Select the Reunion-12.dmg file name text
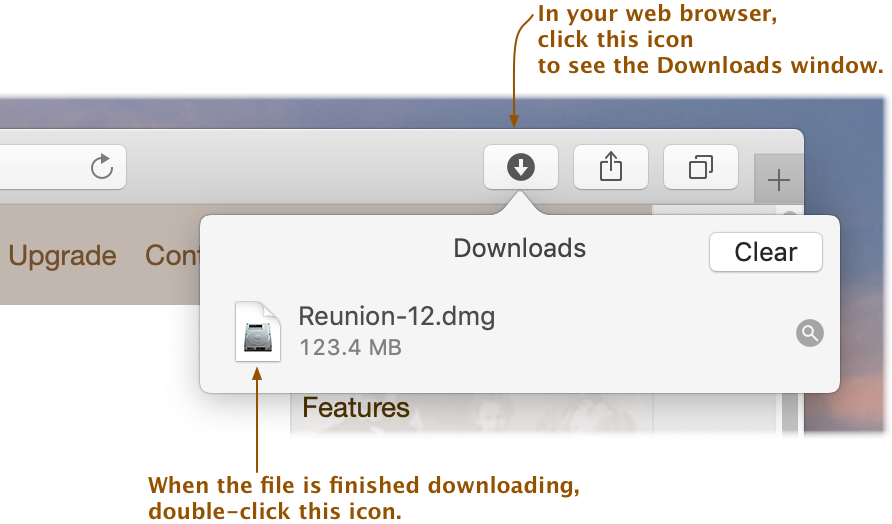The height and width of the screenshot is (524, 892). (397, 316)
